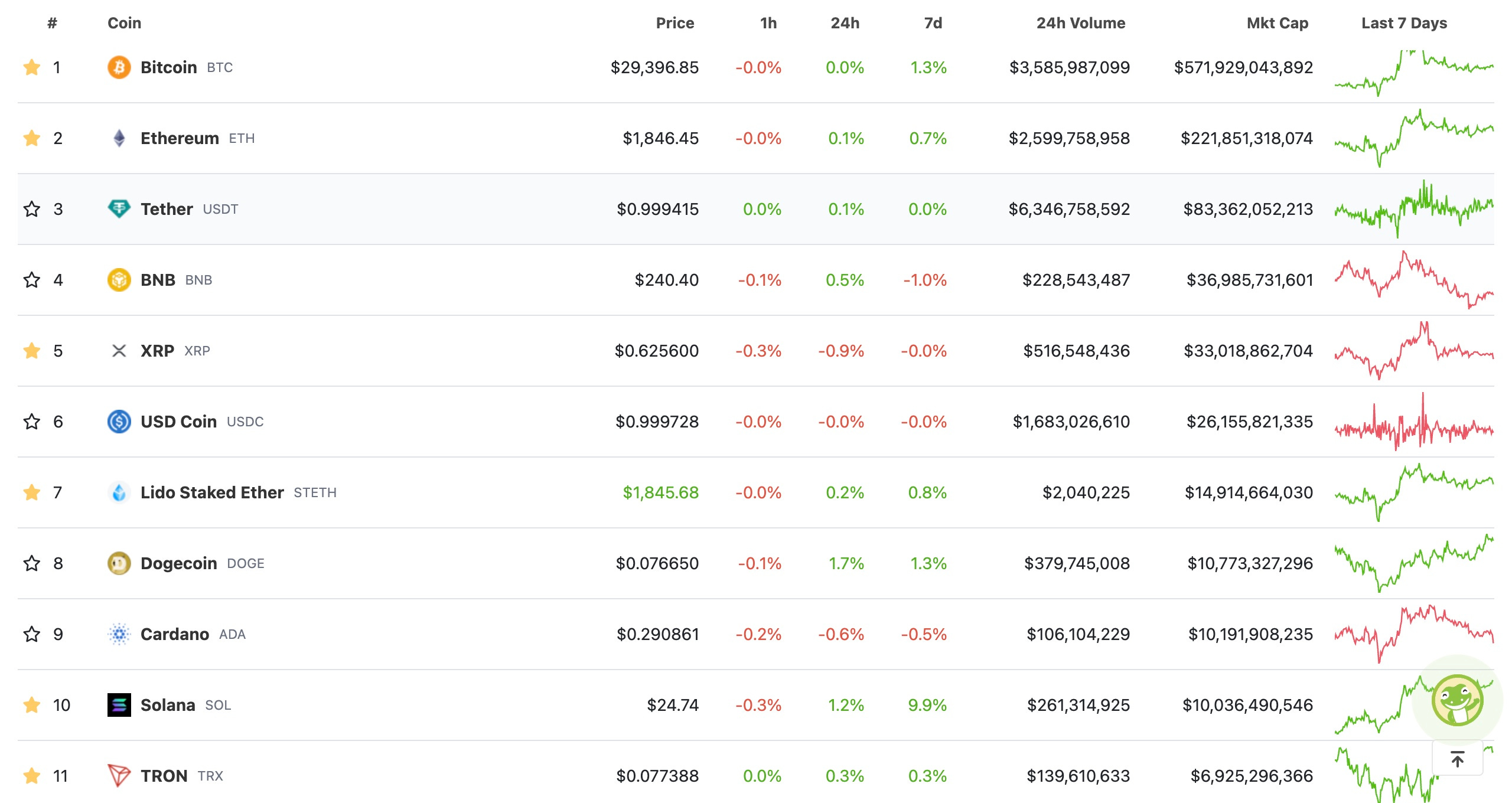Toggle the Lido Staked Ether star
This screenshot has height=803, width=1512.
tap(32, 492)
